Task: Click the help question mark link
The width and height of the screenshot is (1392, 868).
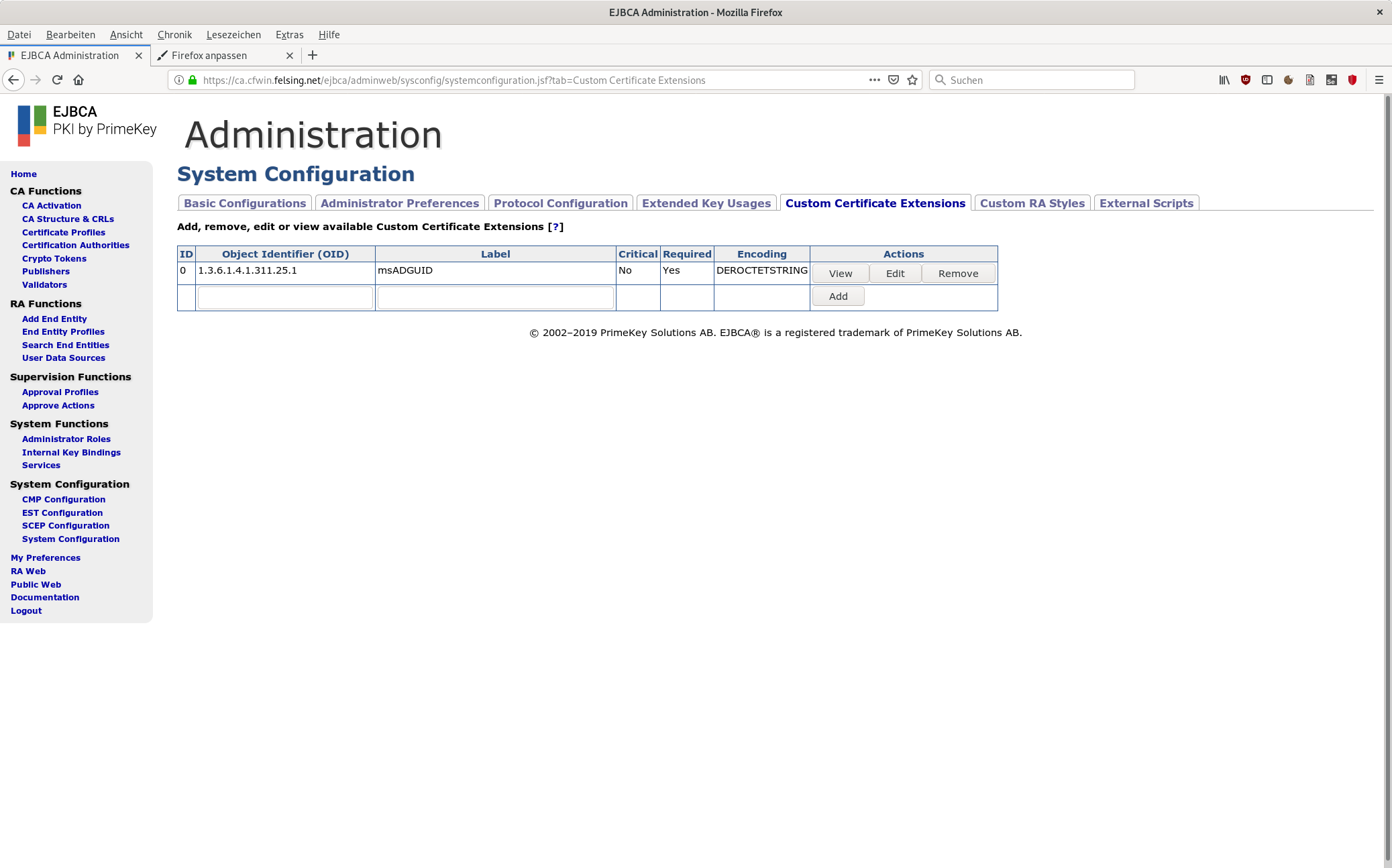Action: (555, 227)
